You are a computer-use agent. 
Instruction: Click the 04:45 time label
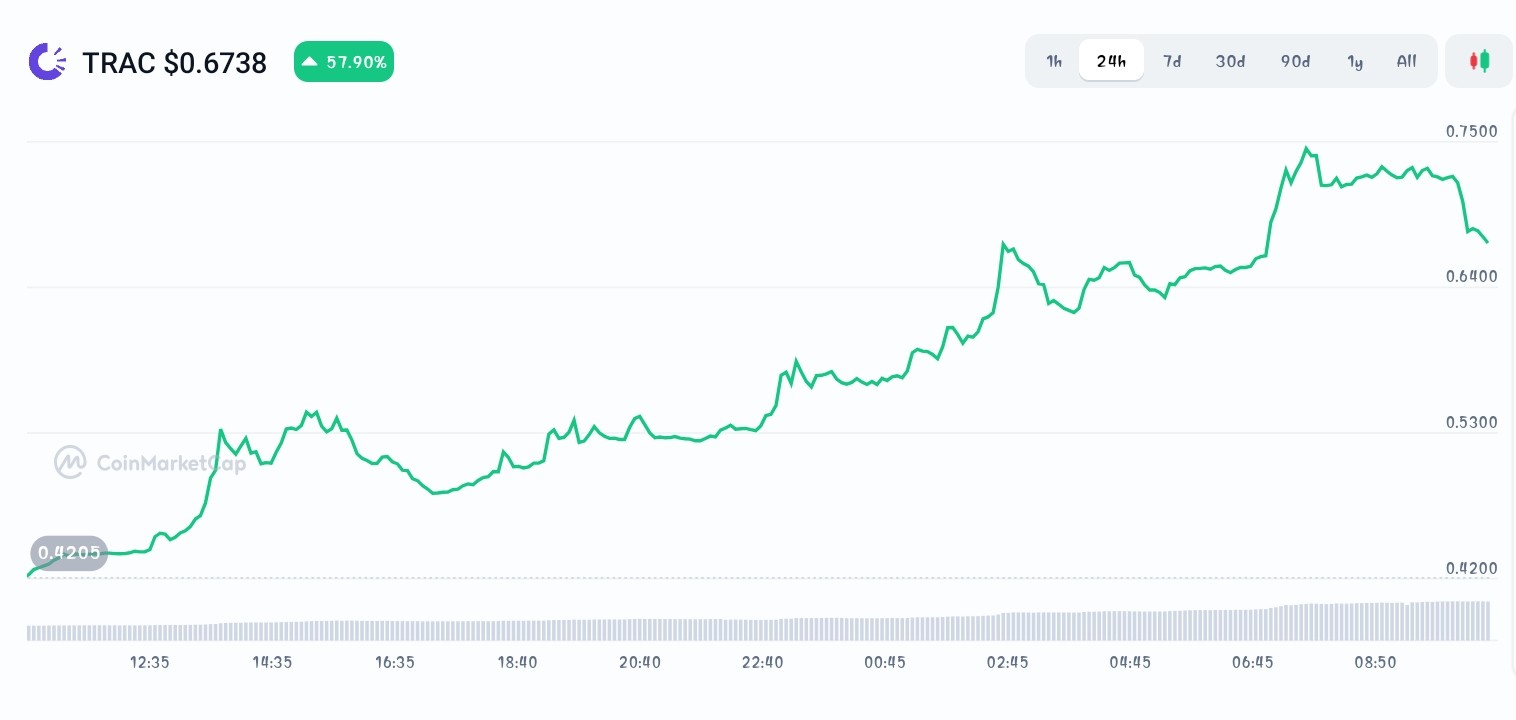point(1130,662)
